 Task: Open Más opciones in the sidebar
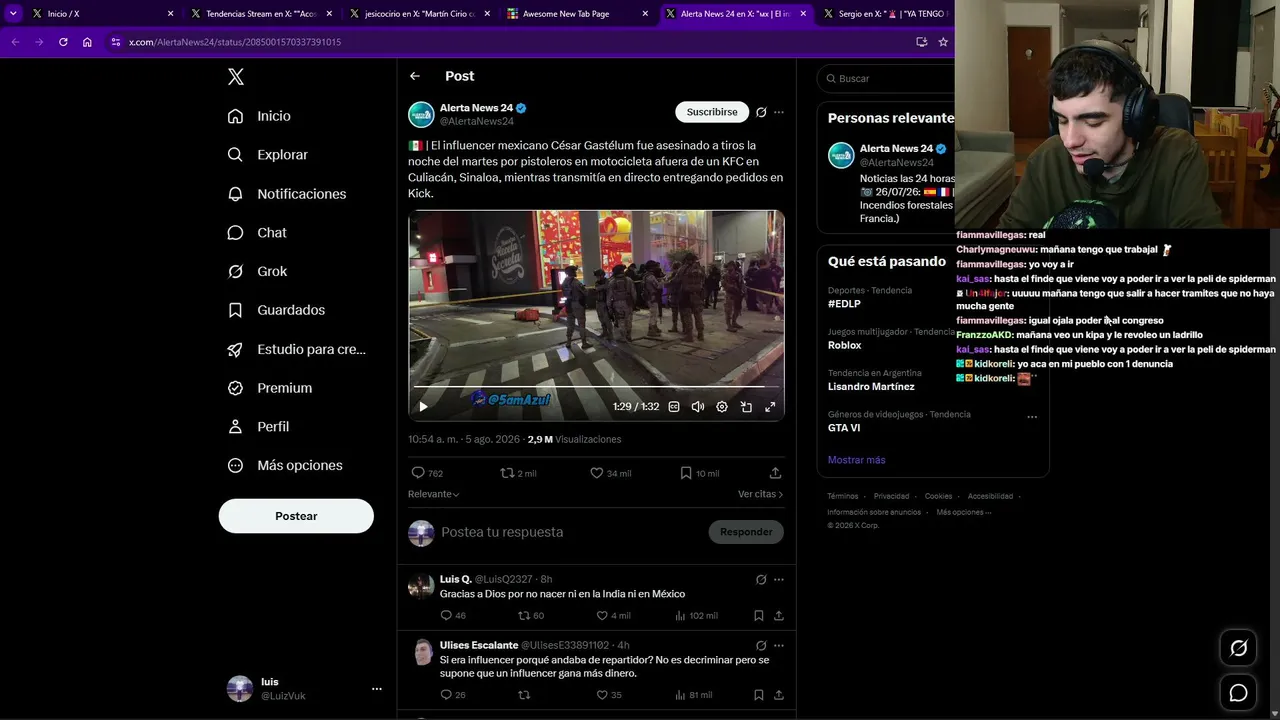[285, 465]
